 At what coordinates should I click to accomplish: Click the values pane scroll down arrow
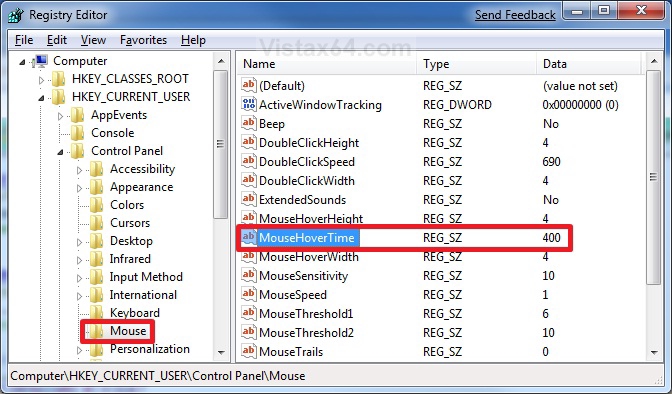654,353
